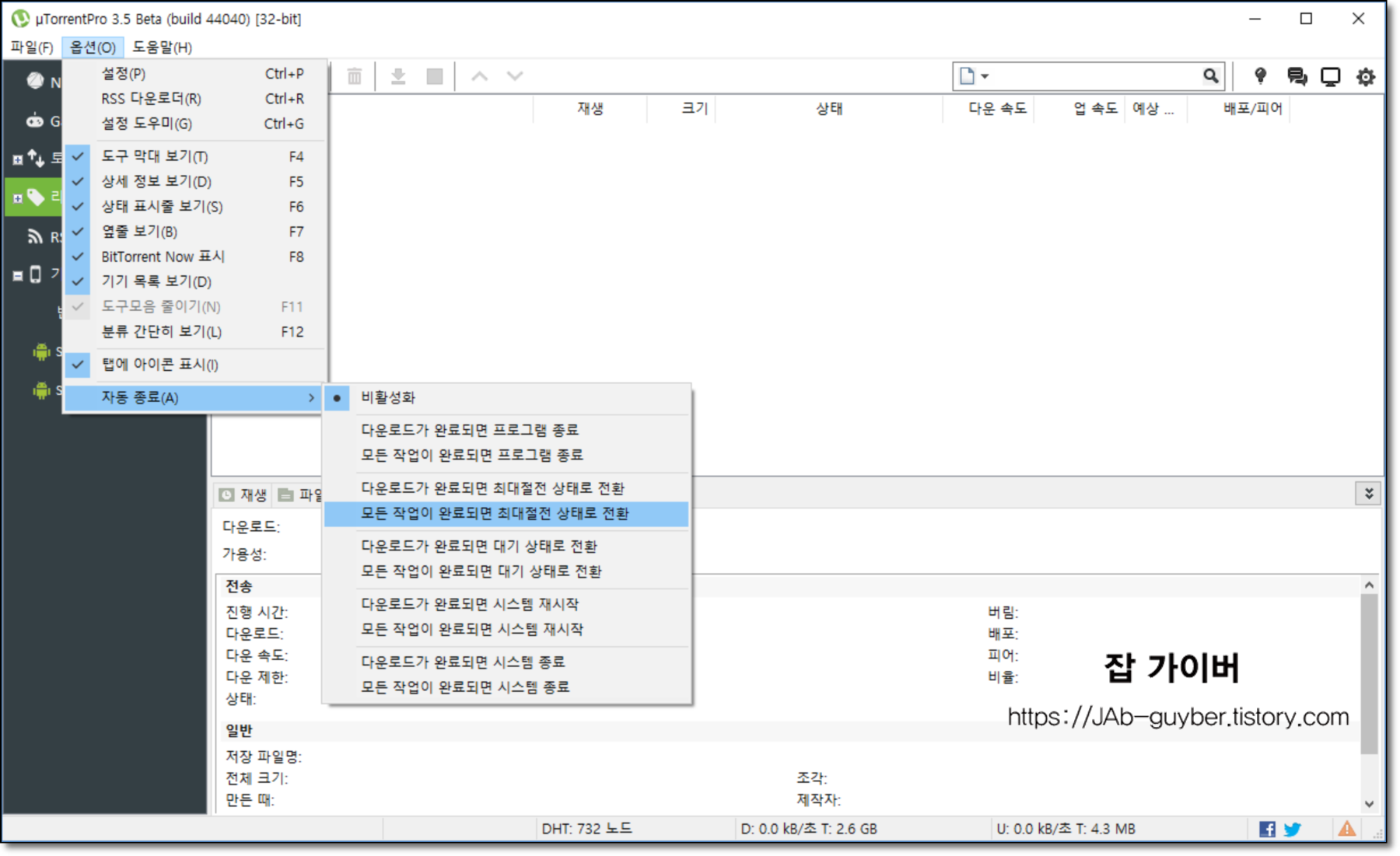Screen dimensions: 1400x856
Task: Sort by the 상태 column header
Action: point(829,108)
